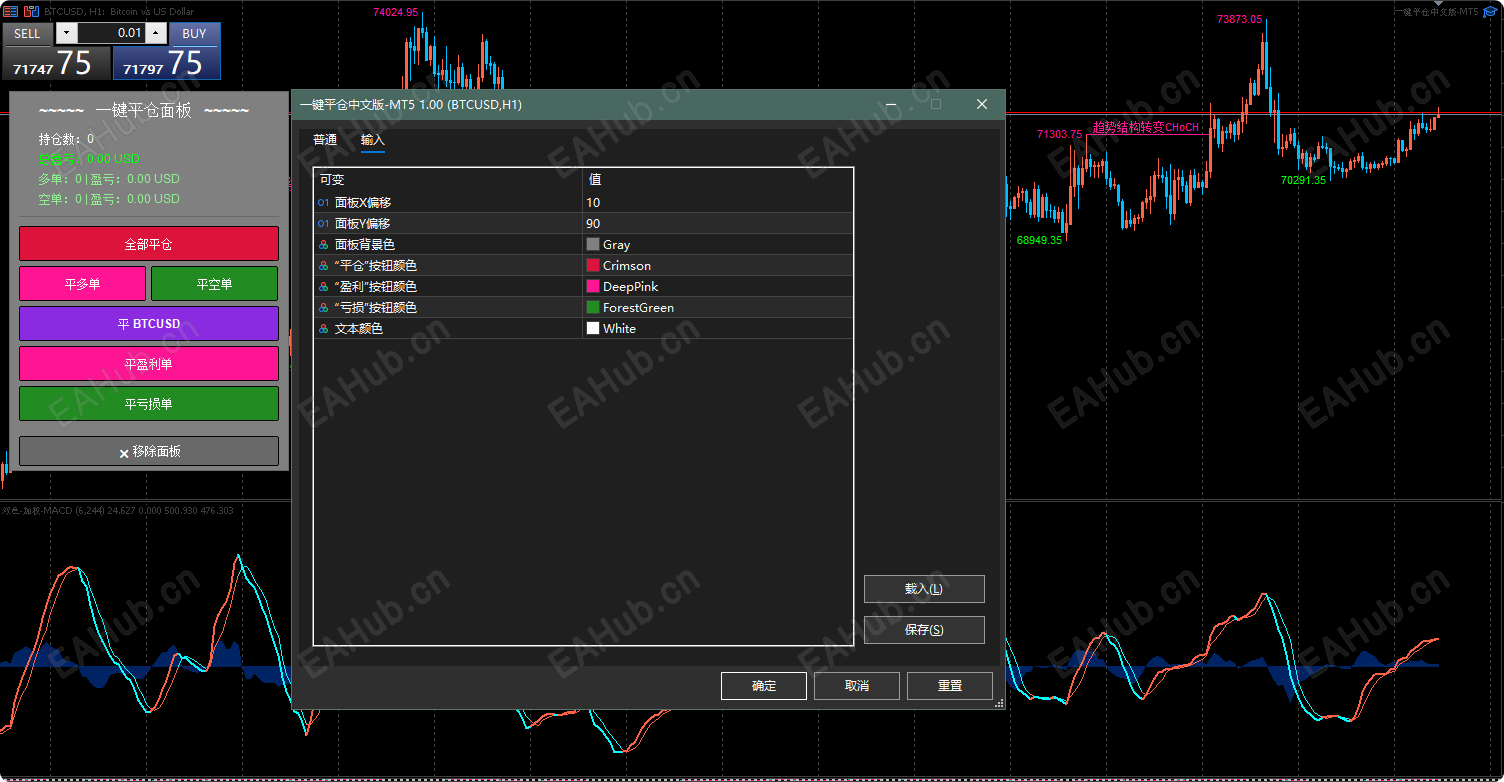The image size is (1504, 782).
Task: Click the 71303.75 price label on the chart
Action: pos(1059,134)
